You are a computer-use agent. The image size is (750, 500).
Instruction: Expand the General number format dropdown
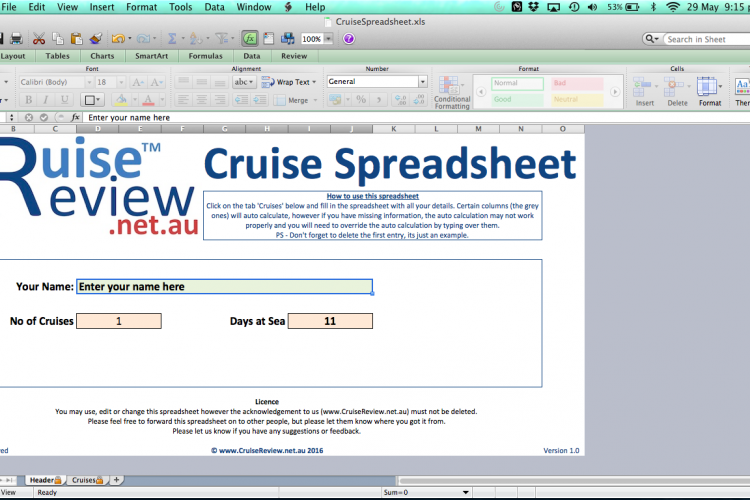(x=422, y=82)
